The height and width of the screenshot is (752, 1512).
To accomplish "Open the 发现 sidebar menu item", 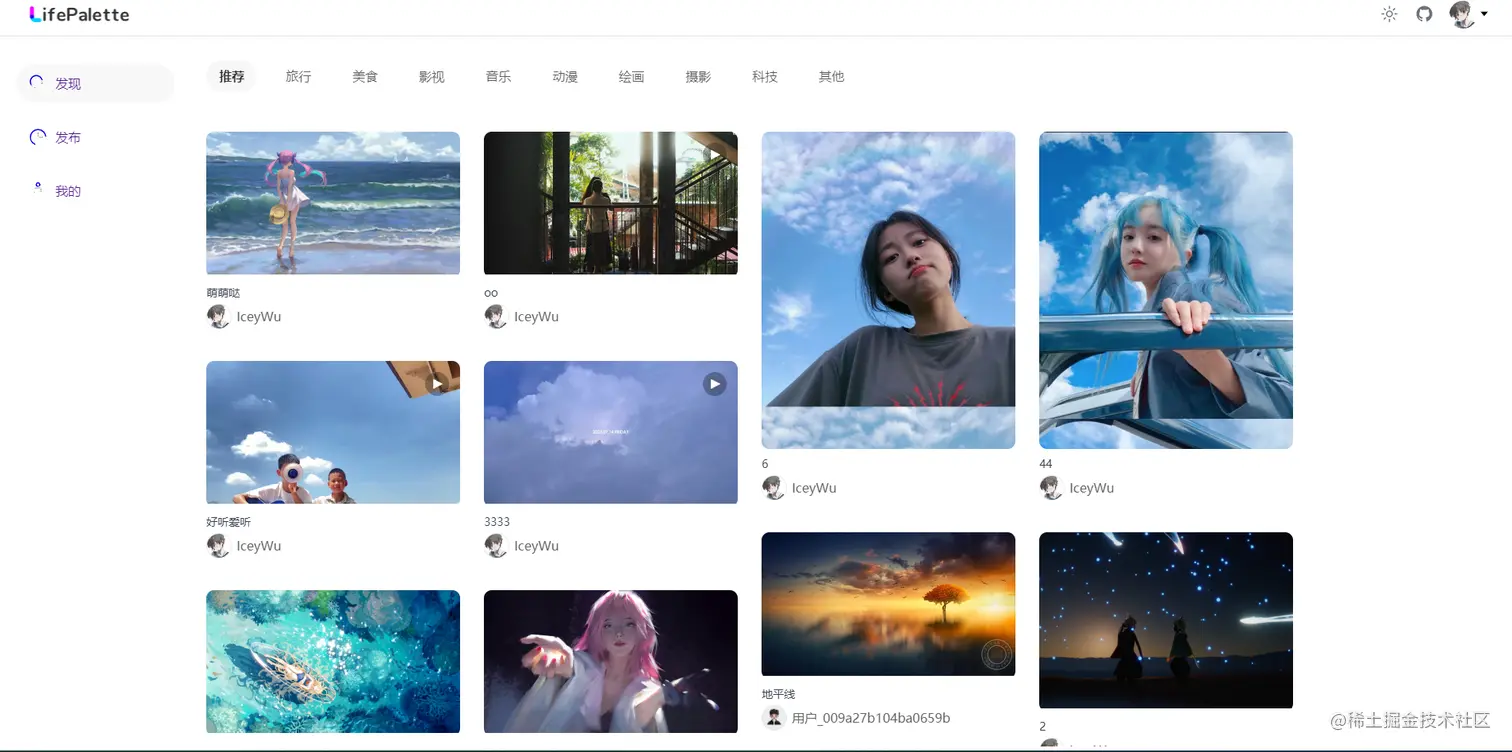I will coord(95,83).
